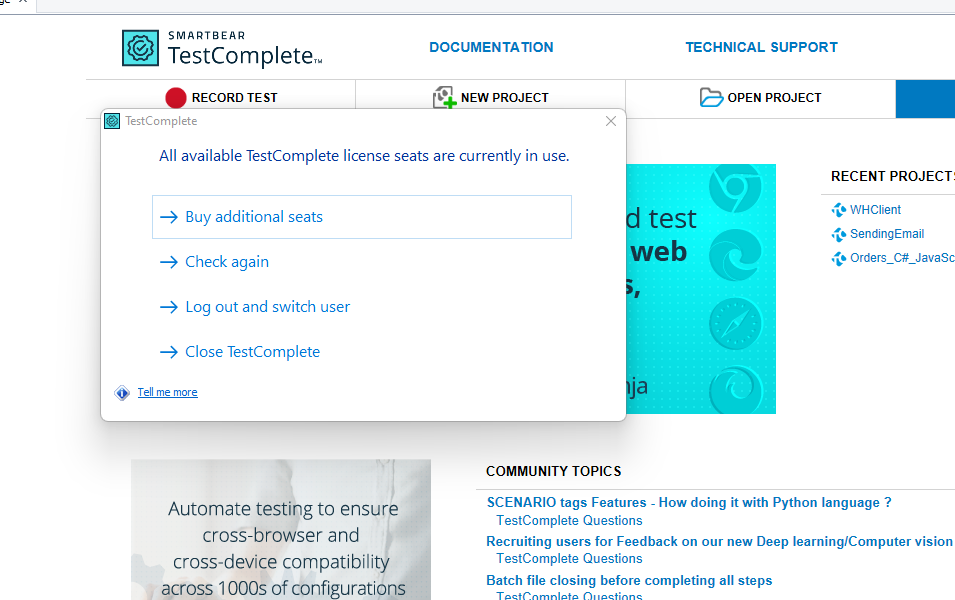The image size is (955, 600).
Task: Open the Tell me more link
Action: (x=167, y=392)
